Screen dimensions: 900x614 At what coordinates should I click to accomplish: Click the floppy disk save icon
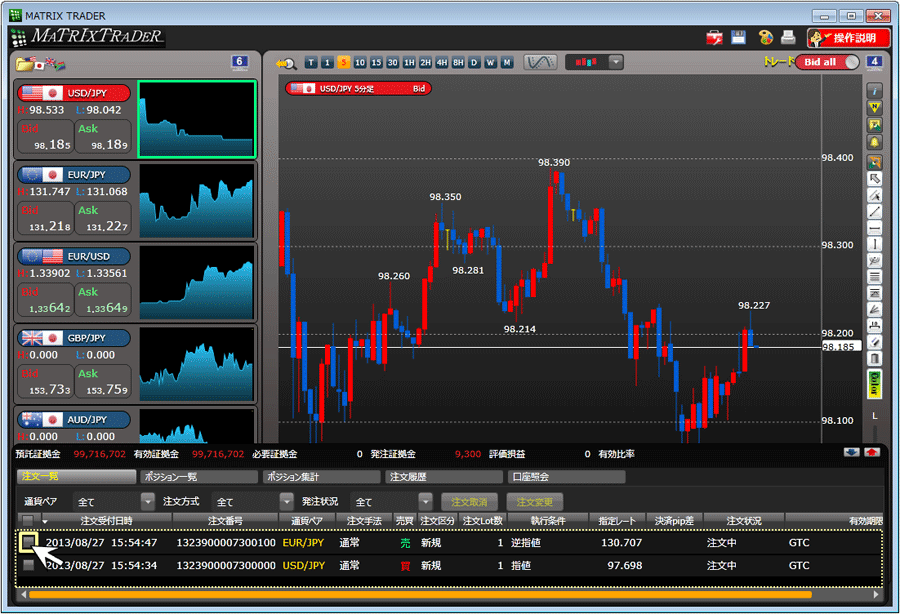coord(738,38)
